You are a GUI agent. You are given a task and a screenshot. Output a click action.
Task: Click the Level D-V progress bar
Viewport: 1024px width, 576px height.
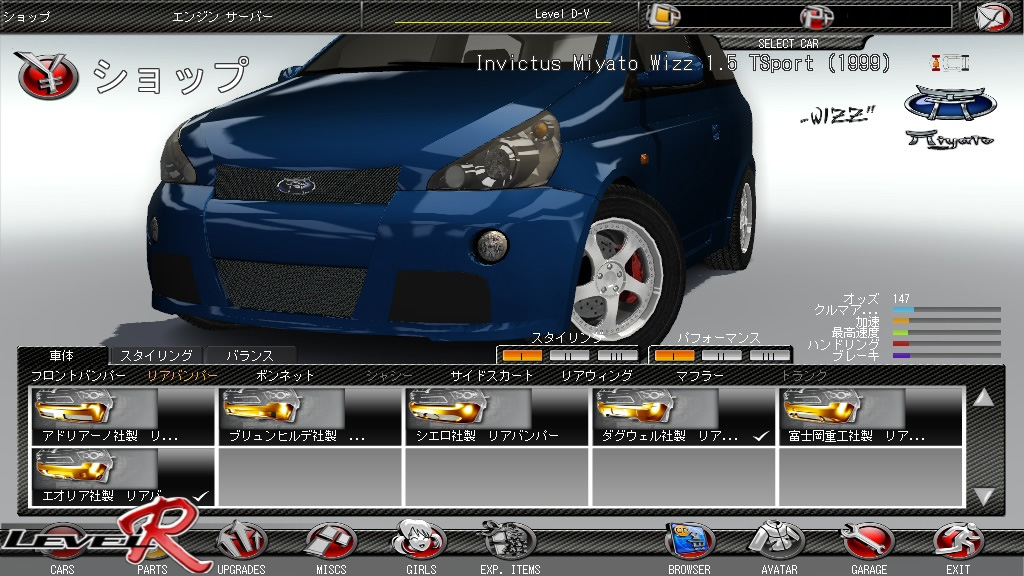pyautogui.click(x=503, y=22)
